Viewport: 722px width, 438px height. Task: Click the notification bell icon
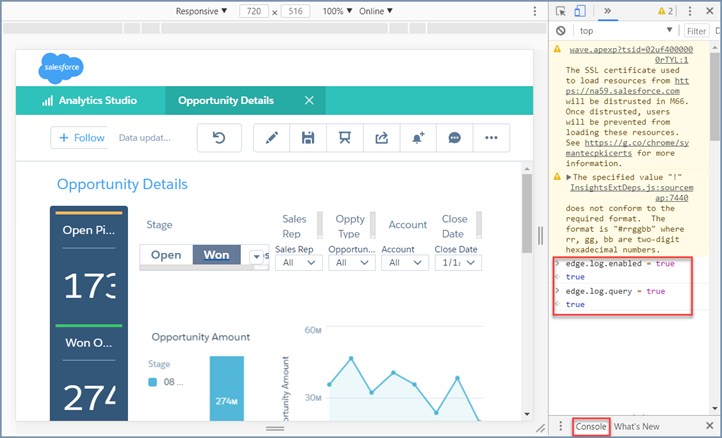(418, 138)
